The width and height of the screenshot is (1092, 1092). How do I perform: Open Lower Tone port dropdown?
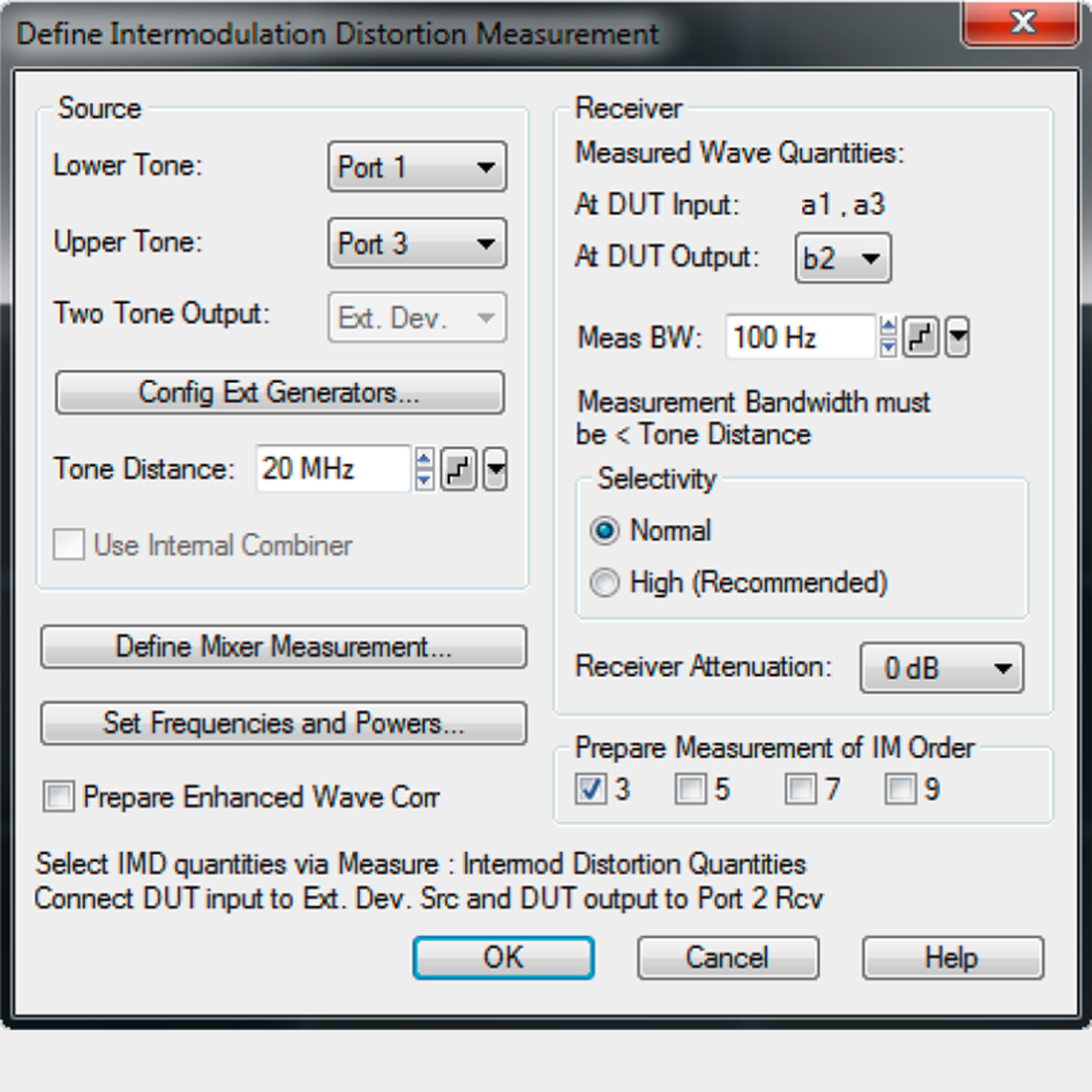point(417,166)
